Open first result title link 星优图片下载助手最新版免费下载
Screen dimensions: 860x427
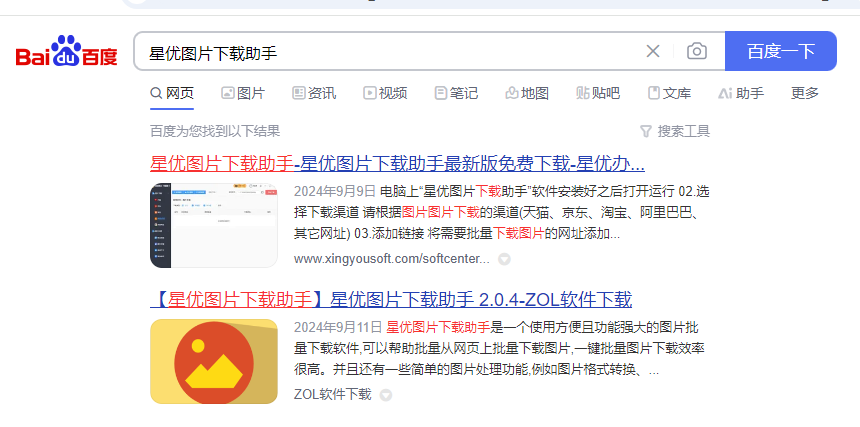[397, 163]
